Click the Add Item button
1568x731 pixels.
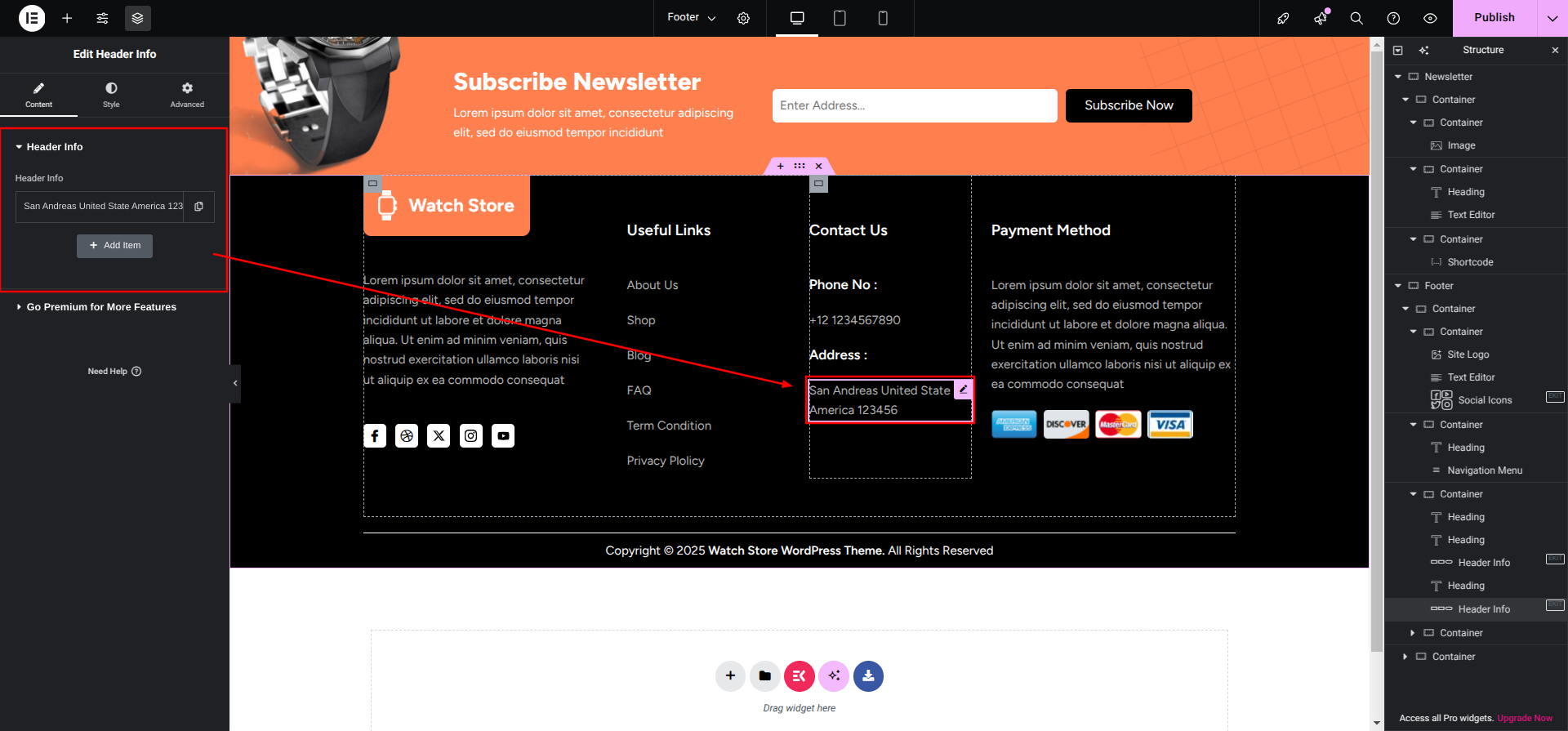pos(114,246)
